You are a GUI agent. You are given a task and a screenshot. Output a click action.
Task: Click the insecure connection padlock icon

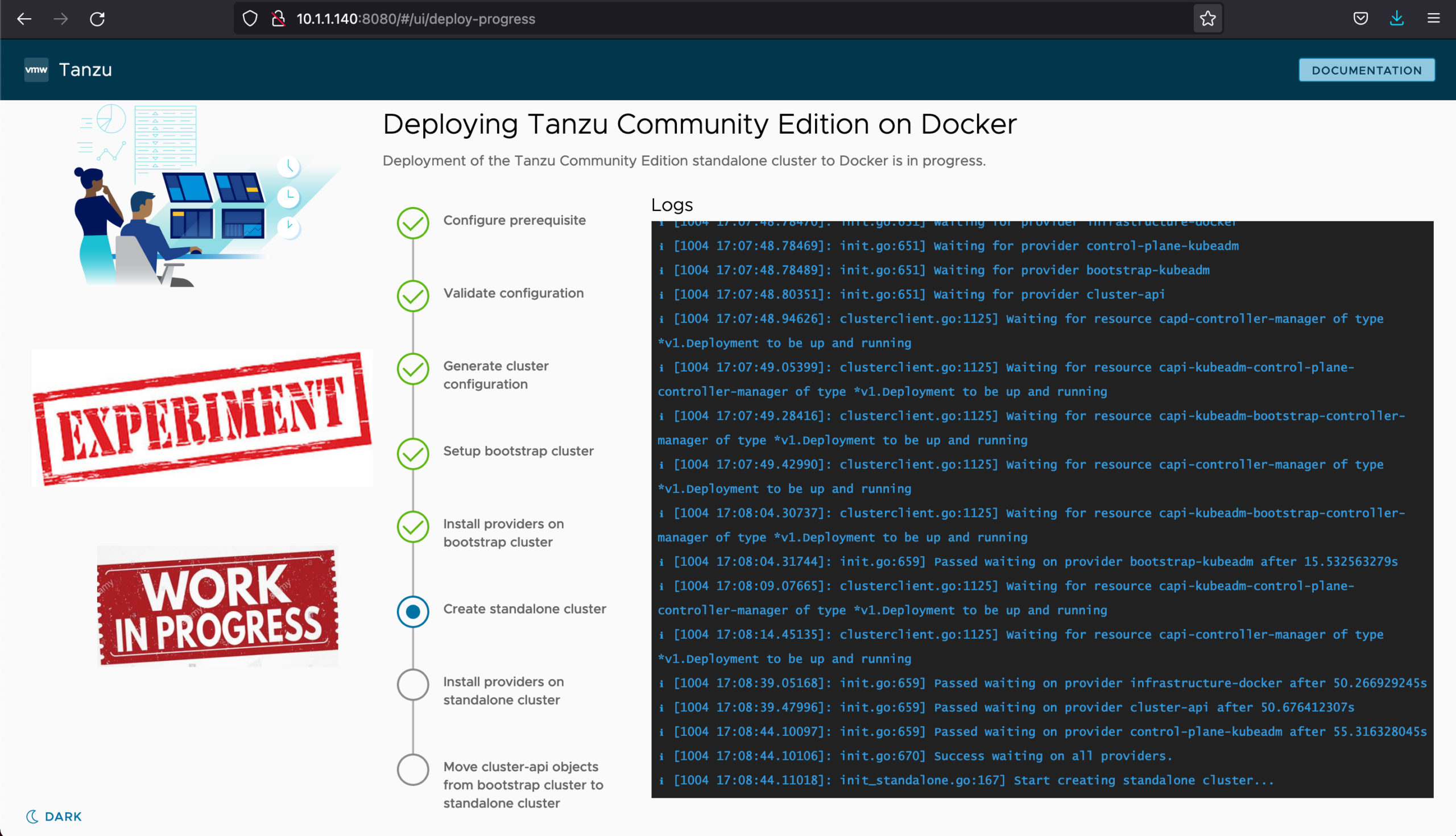(x=279, y=19)
